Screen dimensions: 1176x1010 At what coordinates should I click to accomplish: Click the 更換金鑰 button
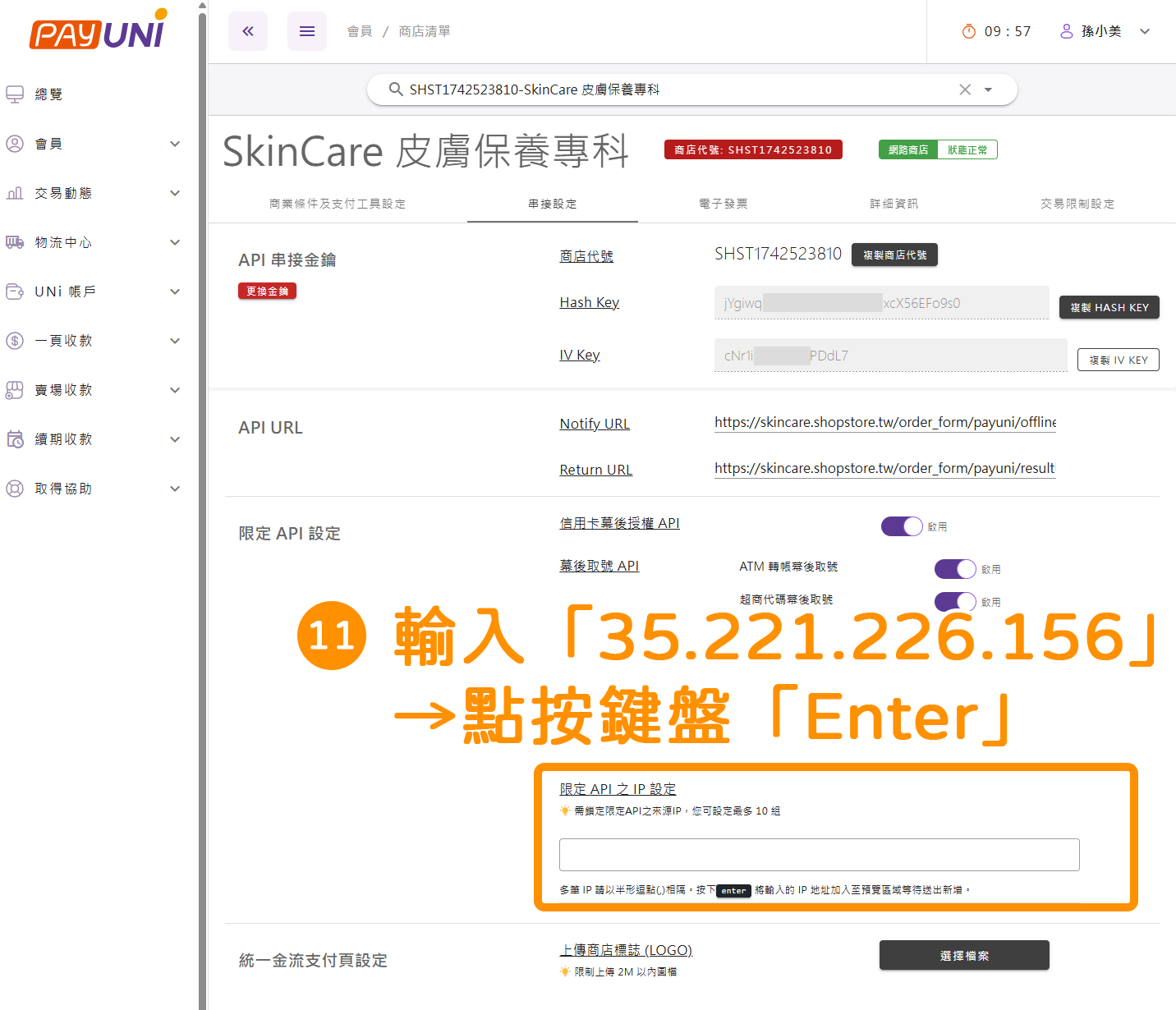(268, 291)
